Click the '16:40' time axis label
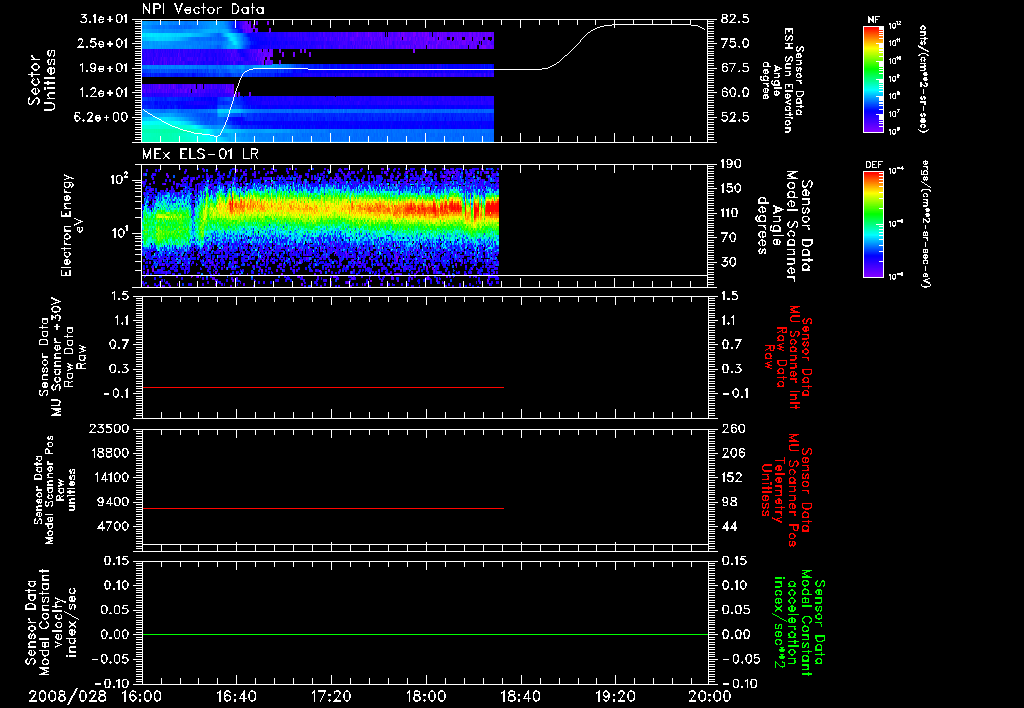The width and height of the screenshot is (1024, 708). [236, 696]
